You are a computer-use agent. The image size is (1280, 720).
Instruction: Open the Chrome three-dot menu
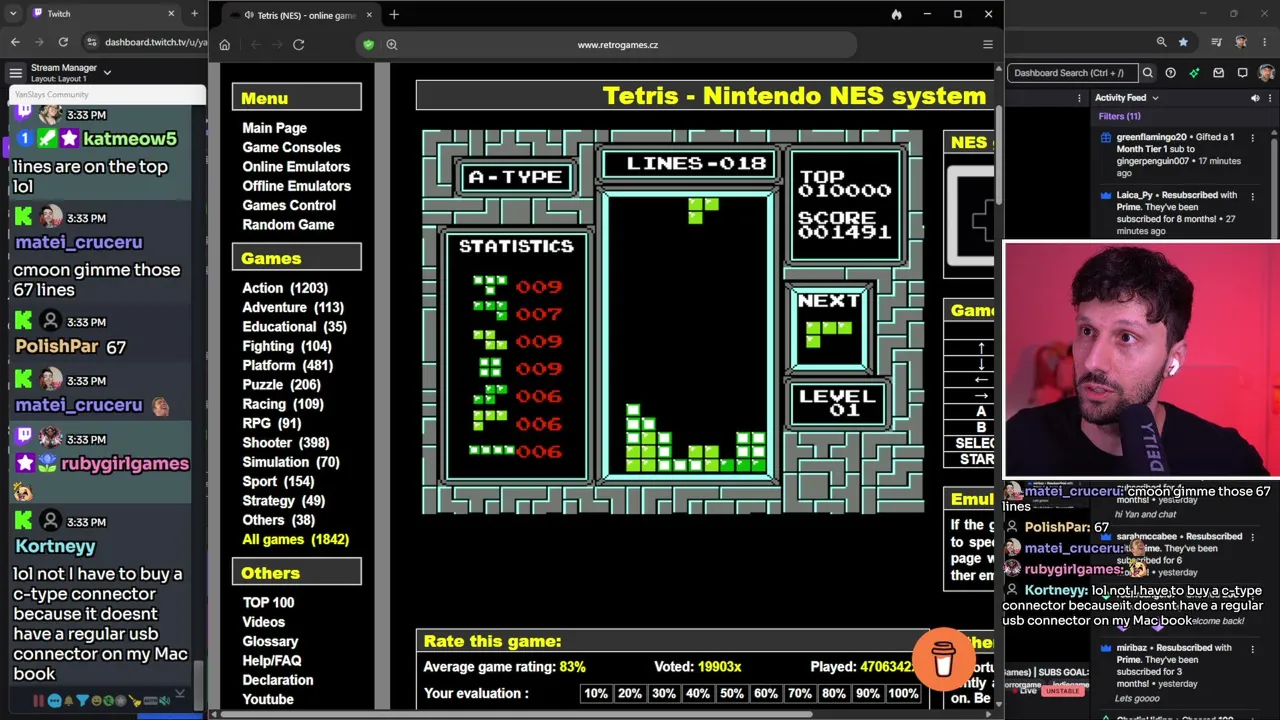click(x=1267, y=42)
